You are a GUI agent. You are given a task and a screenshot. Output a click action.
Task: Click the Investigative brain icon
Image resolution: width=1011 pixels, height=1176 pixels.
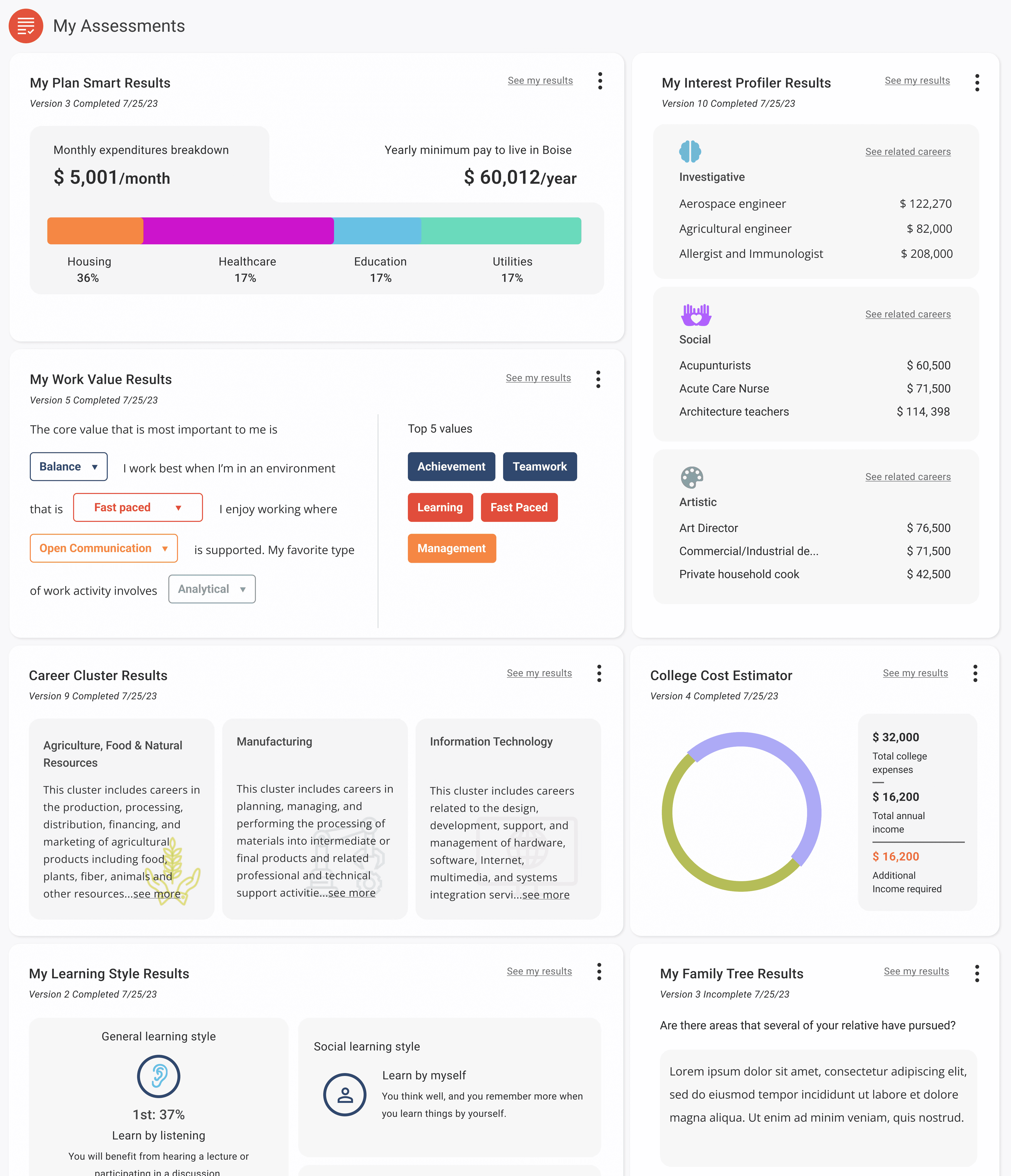690,152
